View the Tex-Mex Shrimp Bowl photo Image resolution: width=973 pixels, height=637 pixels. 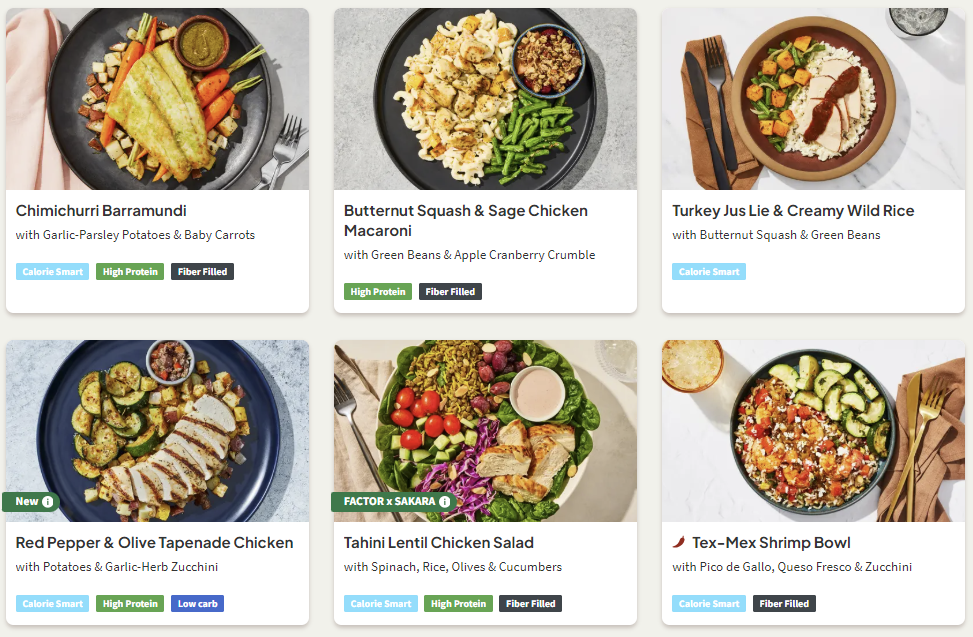pyautogui.click(x=813, y=431)
